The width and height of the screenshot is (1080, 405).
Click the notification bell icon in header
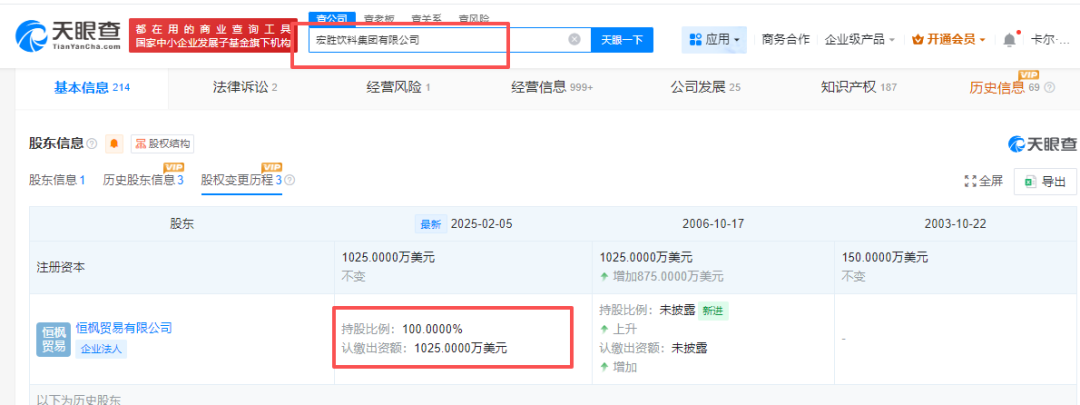[1009, 39]
